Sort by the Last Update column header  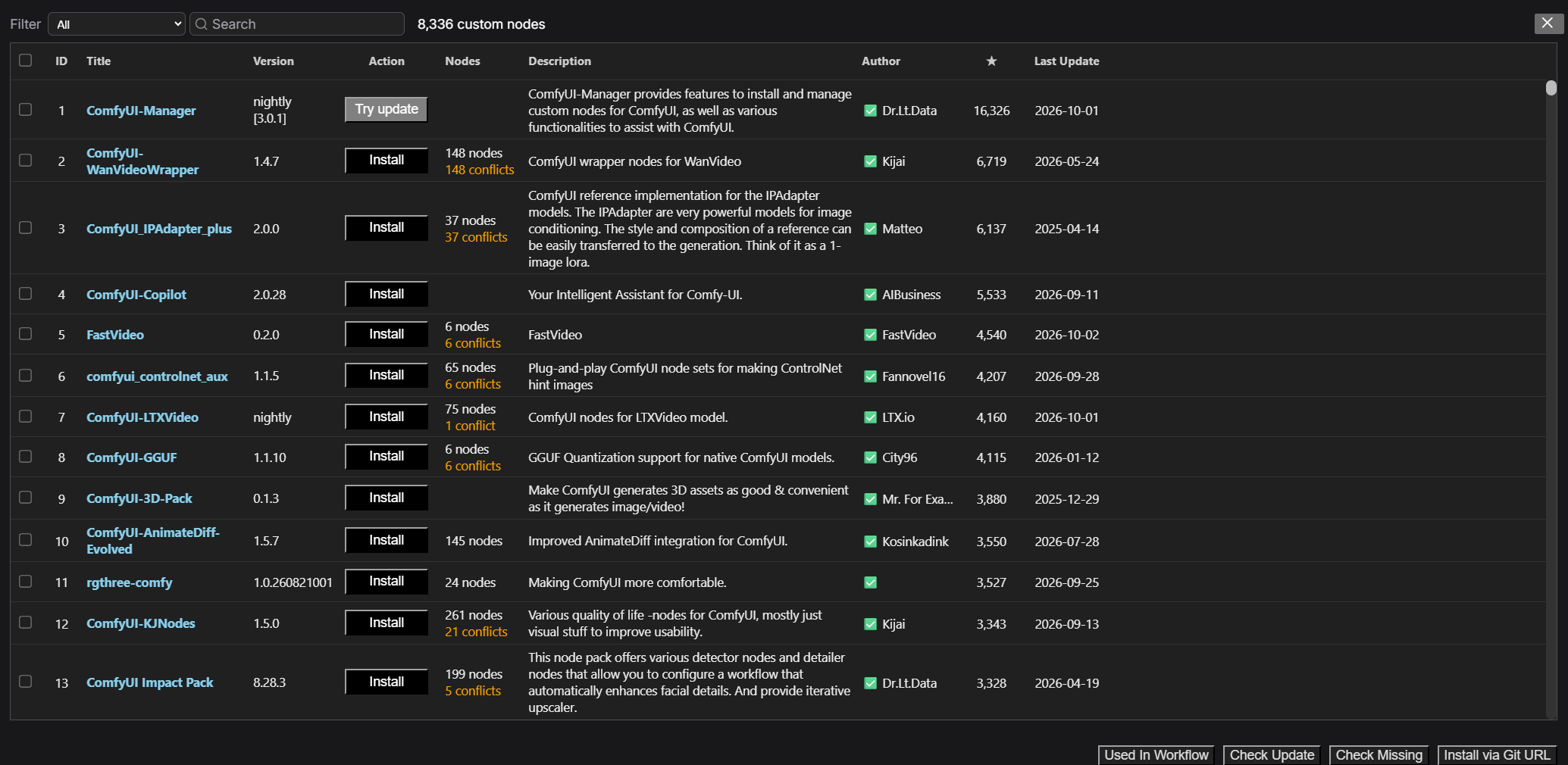click(x=1066, y=61)
